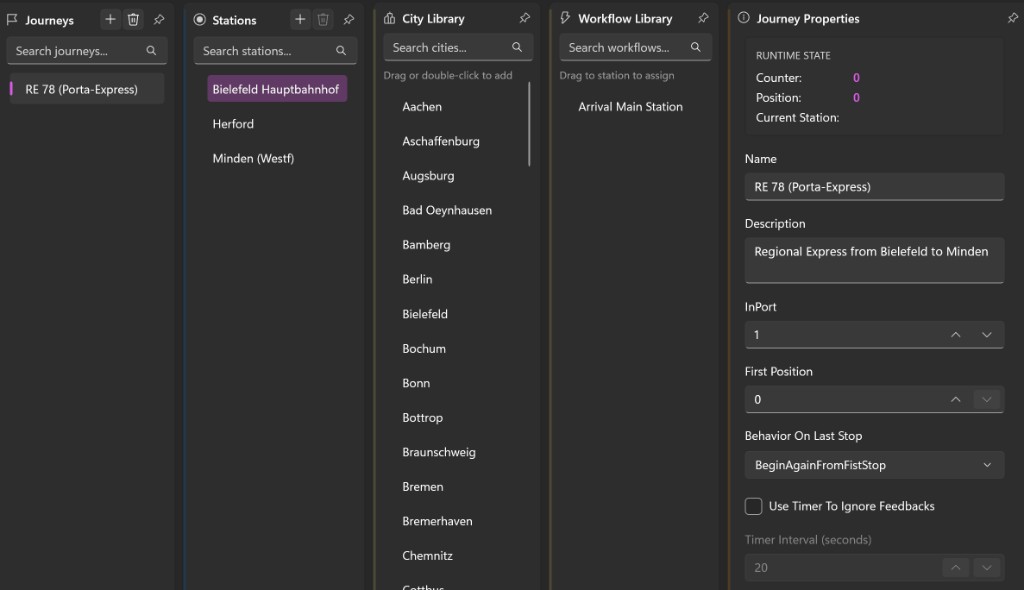Click the Journeys flag icon

coord(12,20)
